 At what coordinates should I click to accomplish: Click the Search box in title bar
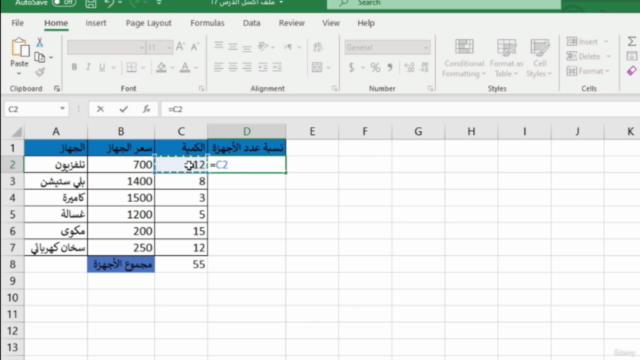444,4
